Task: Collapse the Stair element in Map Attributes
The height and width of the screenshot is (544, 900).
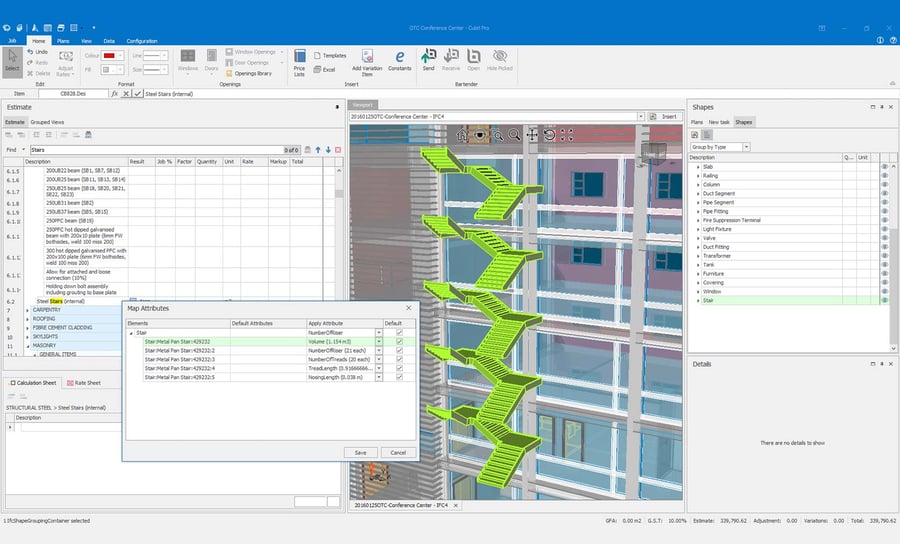Action: tap(131, 333)
